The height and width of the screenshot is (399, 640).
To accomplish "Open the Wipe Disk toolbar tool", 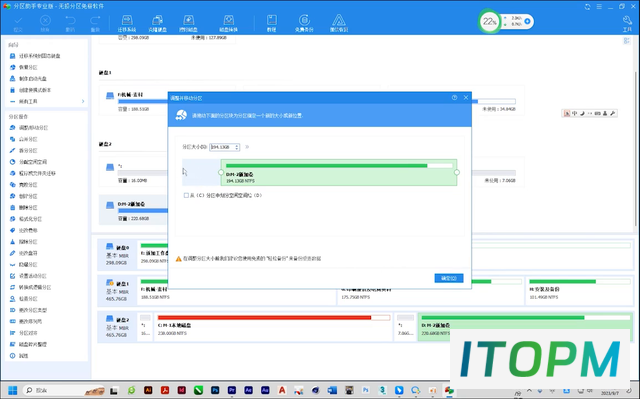I will click(189, 23).
